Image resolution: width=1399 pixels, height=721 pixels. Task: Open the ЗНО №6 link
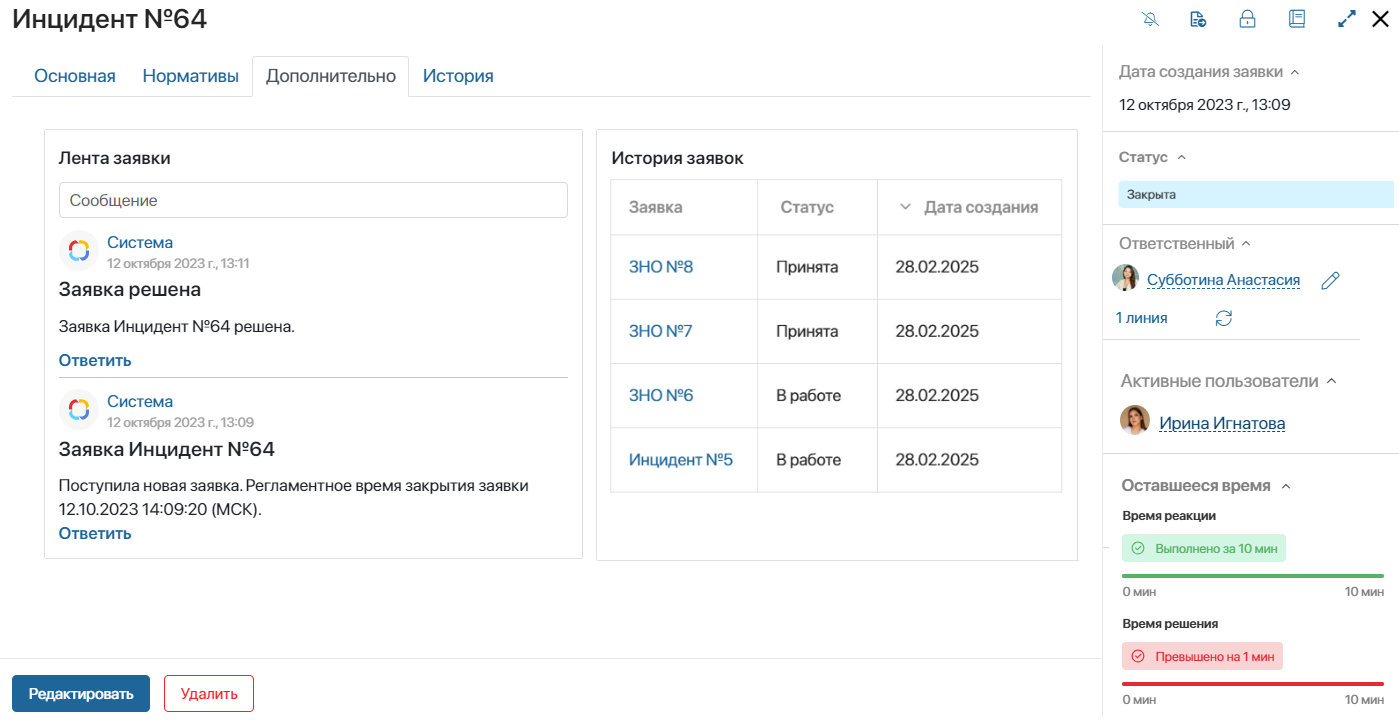tap(661, 395)
